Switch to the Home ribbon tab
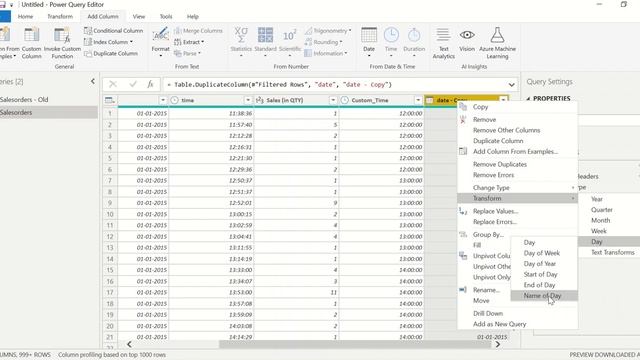The width and height of the screenshot is (640, 360). pos(25,17)
